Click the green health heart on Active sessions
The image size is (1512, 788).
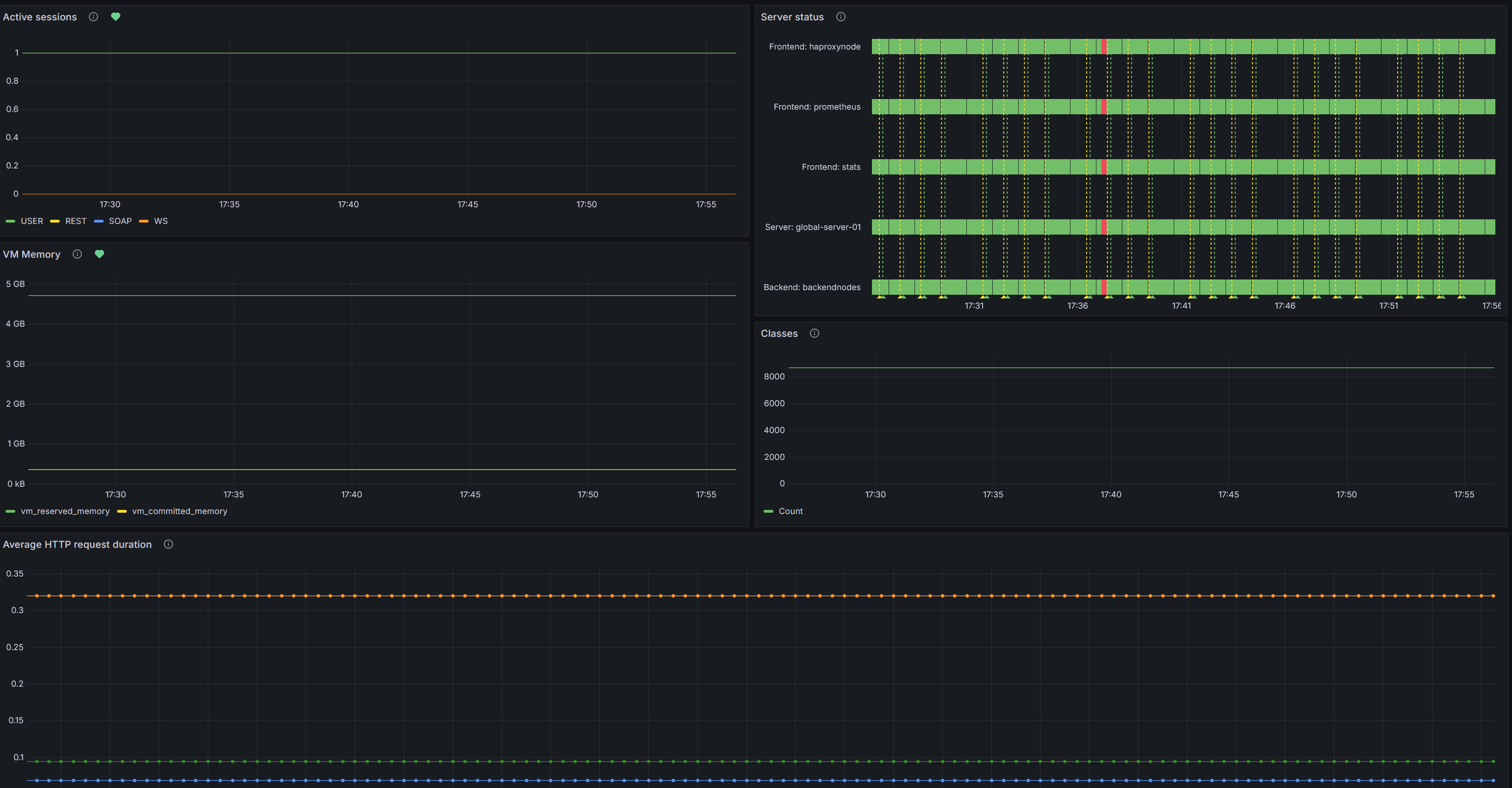tap(115, 17)
